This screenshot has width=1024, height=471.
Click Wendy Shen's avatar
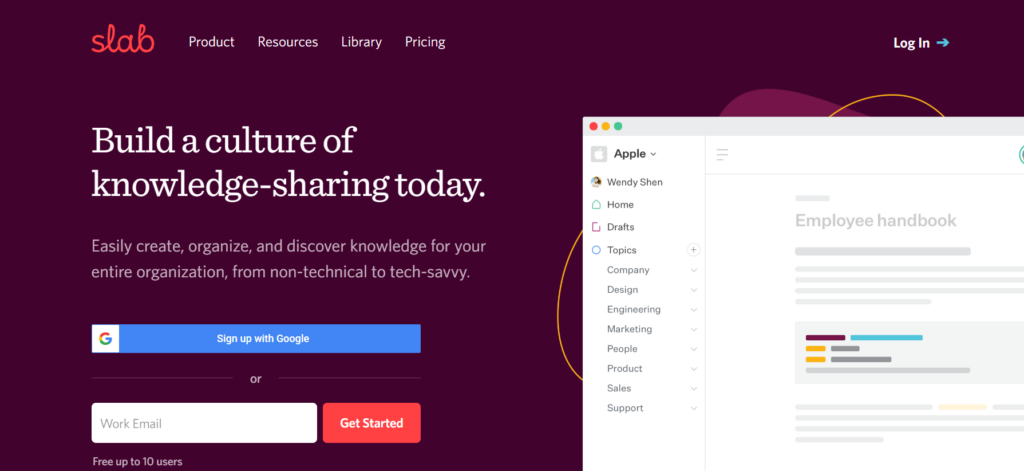point(596,182)
